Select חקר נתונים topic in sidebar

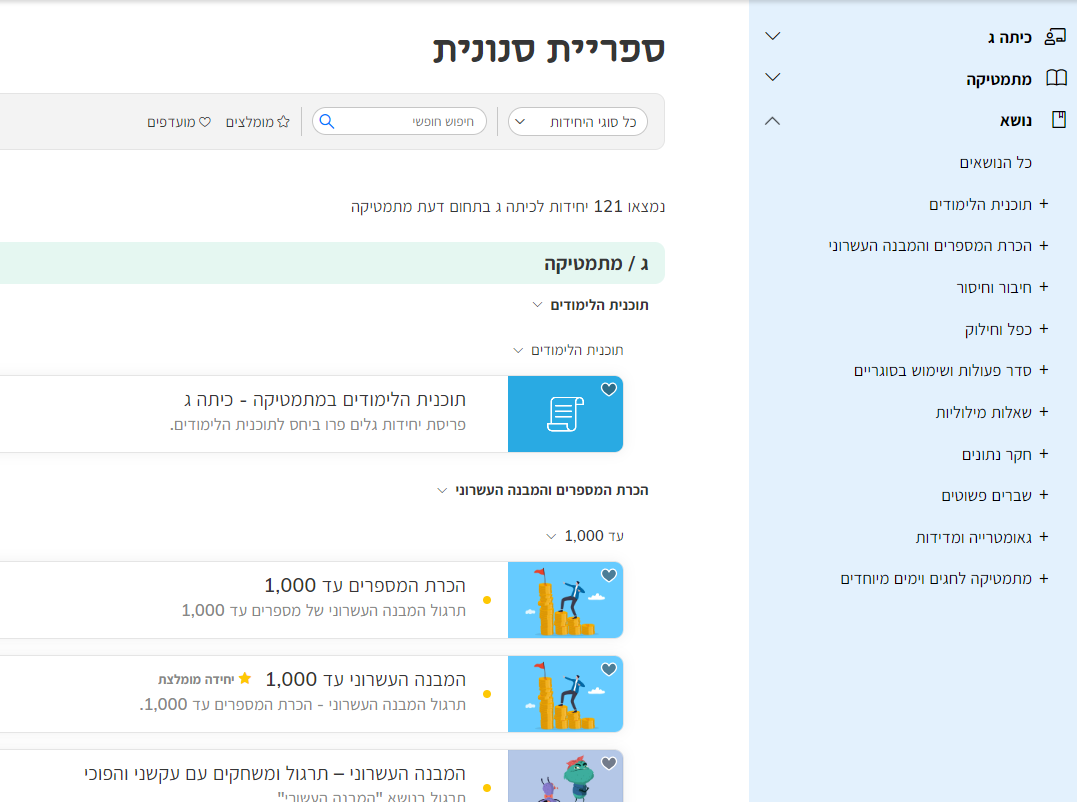[x=997, y=455]
